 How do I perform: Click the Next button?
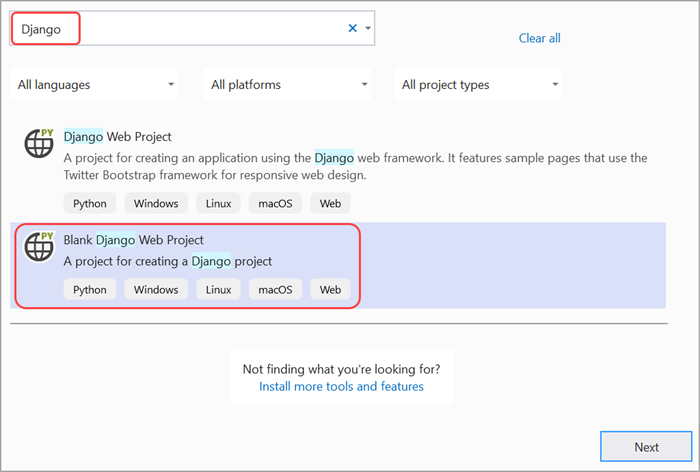tap(646, 447)
